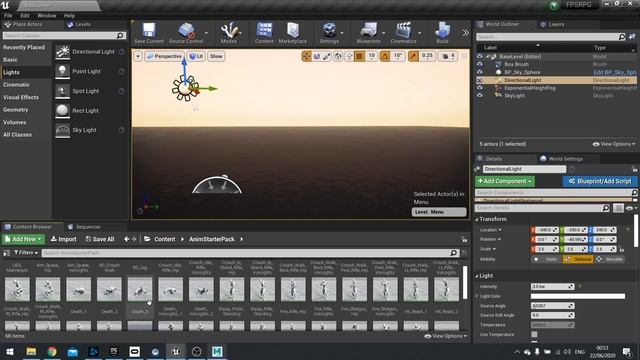
Task: Open the Add Component dropdown
Action: tap(505, 181)
